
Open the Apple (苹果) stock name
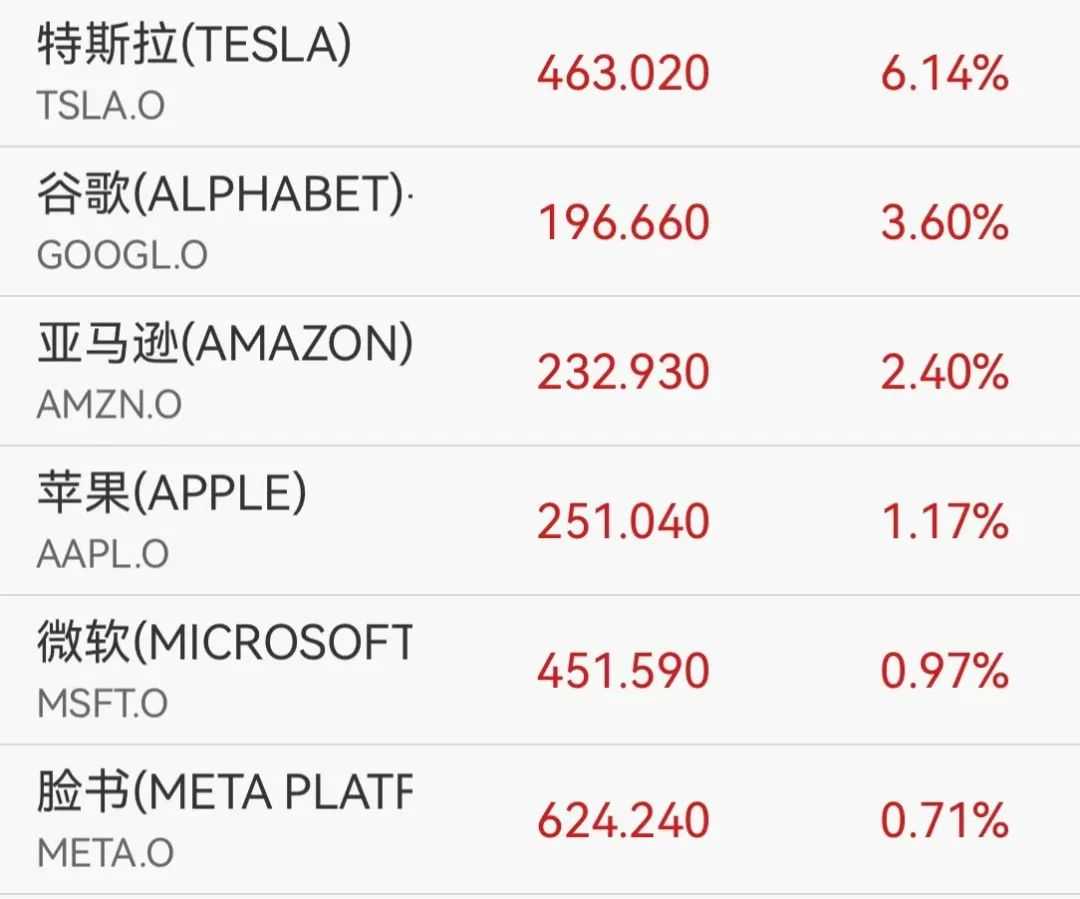coord(171,494)
